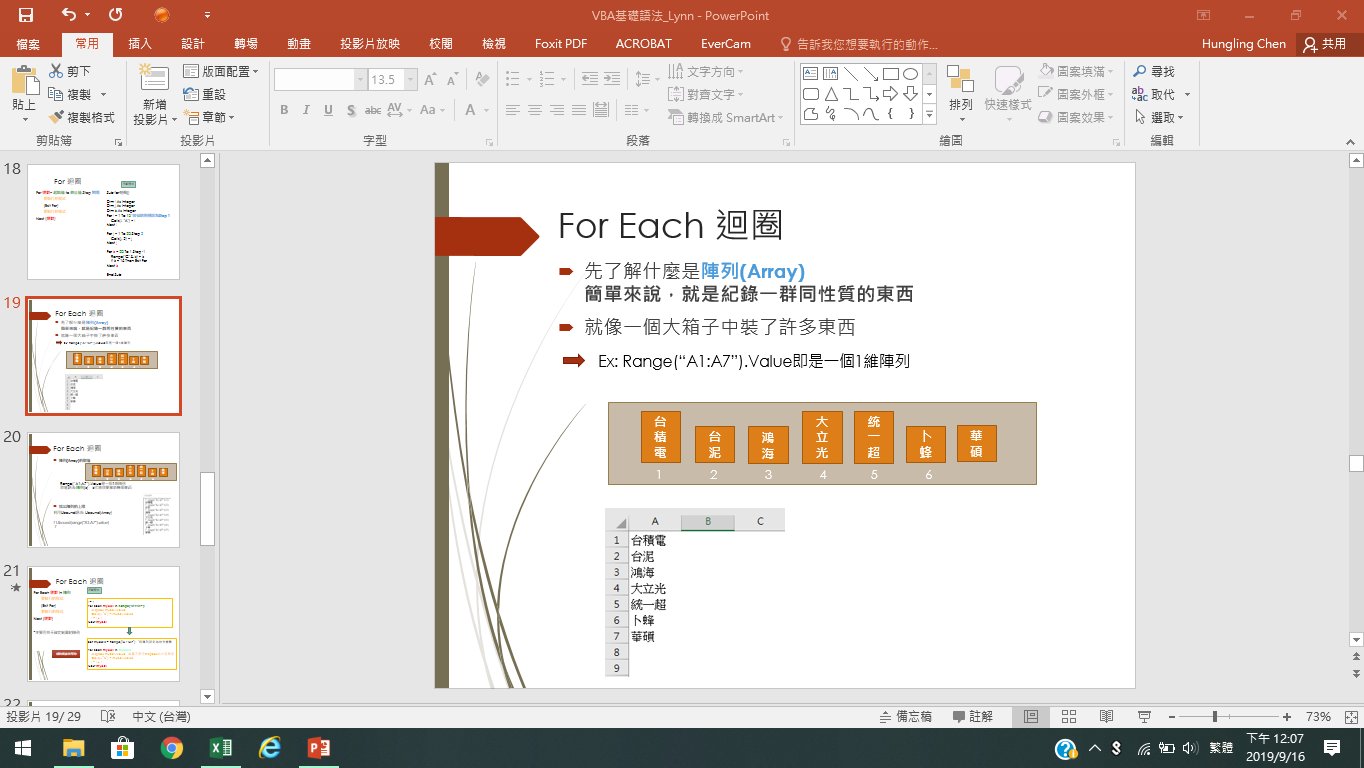Select the text box shape in the gallery
This screenshot has width=1364, height=768.
pos(811,73)
